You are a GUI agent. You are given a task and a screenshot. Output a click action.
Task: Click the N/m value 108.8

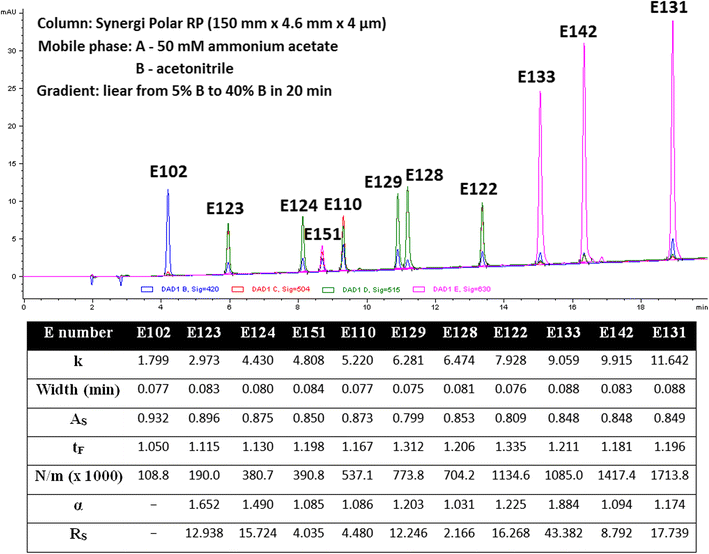pos(153,475)
